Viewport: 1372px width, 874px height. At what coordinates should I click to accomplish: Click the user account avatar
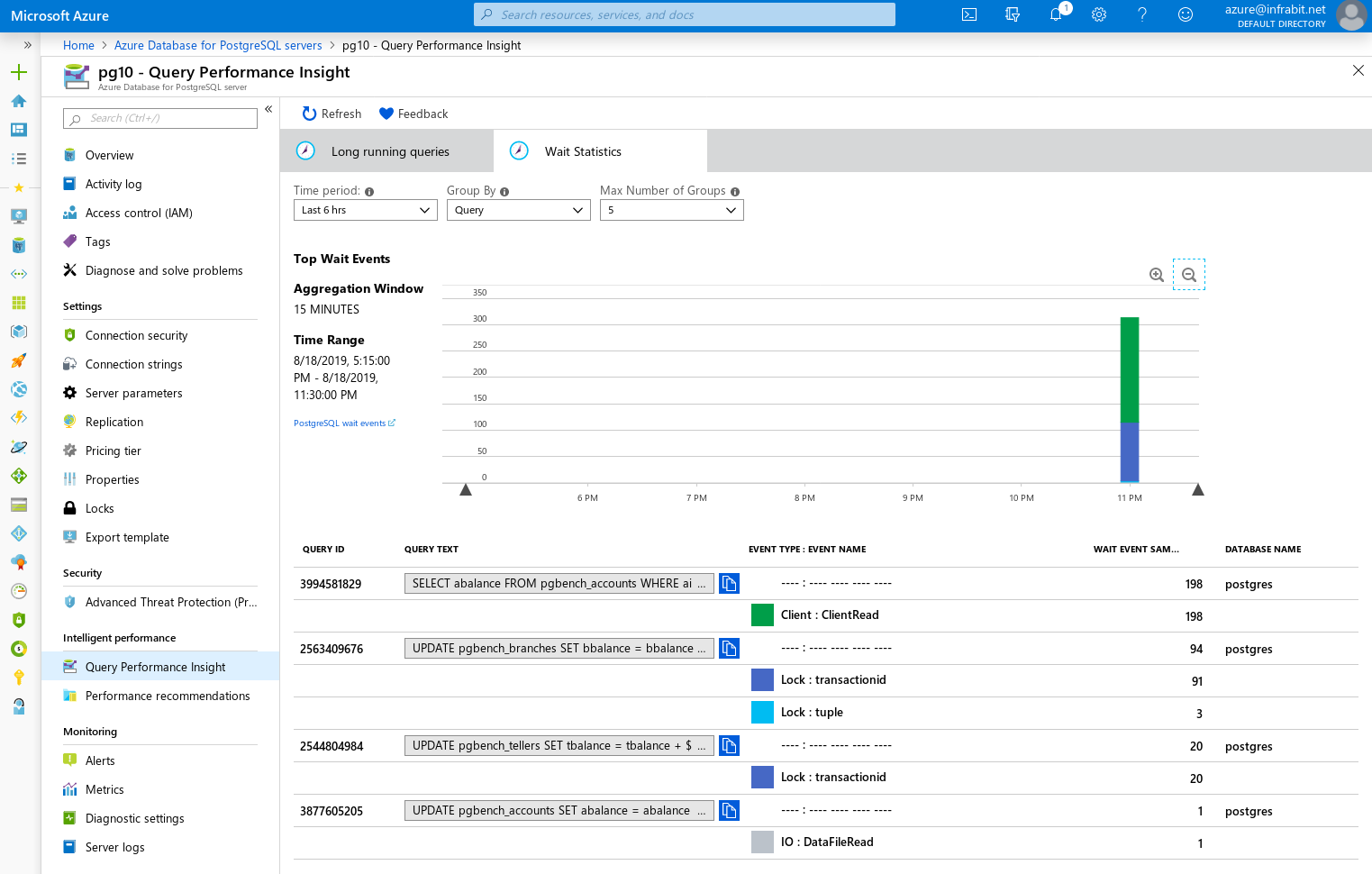pyautogui.click(x=1351, y=15)
